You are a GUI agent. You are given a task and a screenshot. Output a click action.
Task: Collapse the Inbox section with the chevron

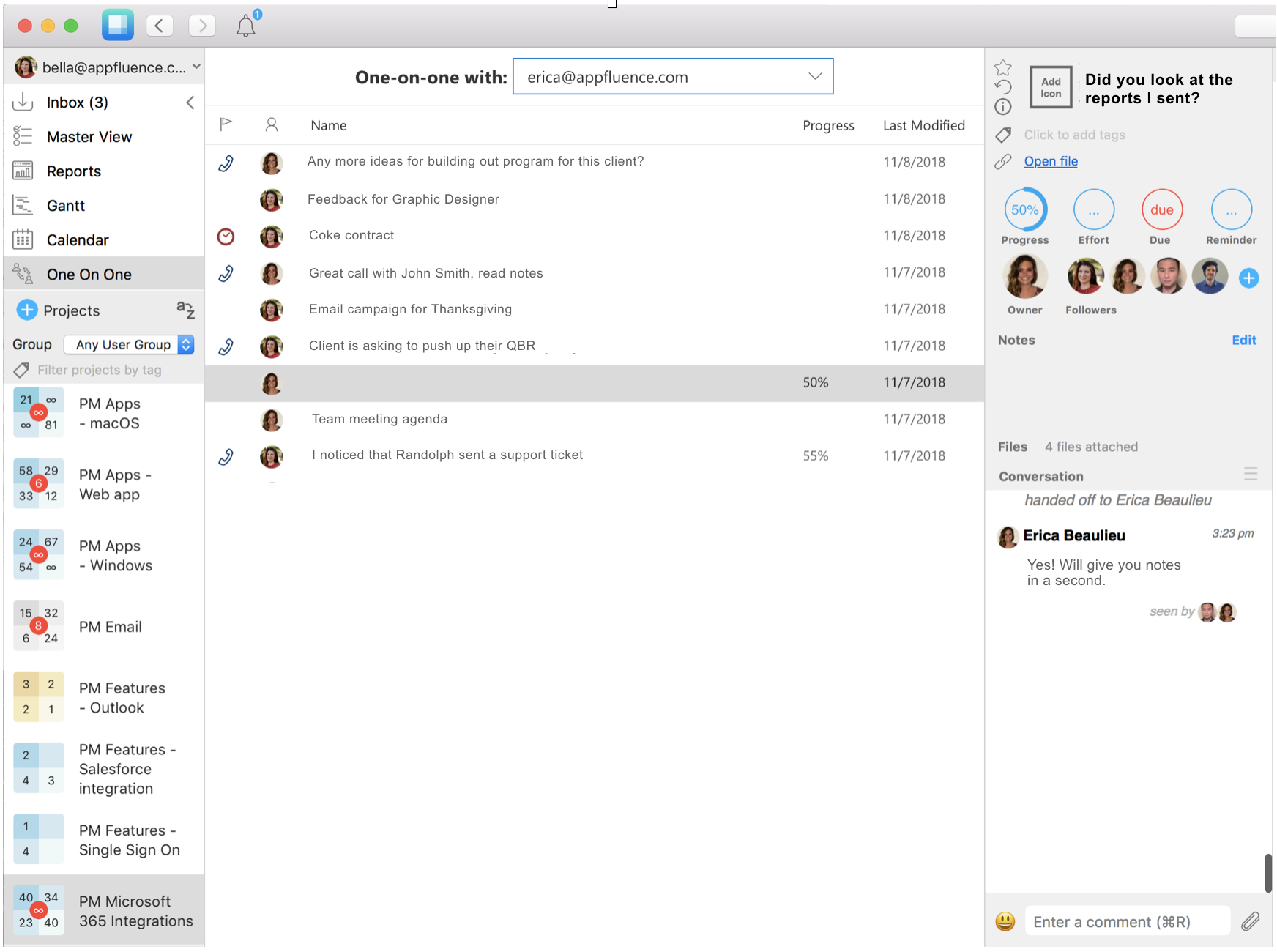click(190, 103)
